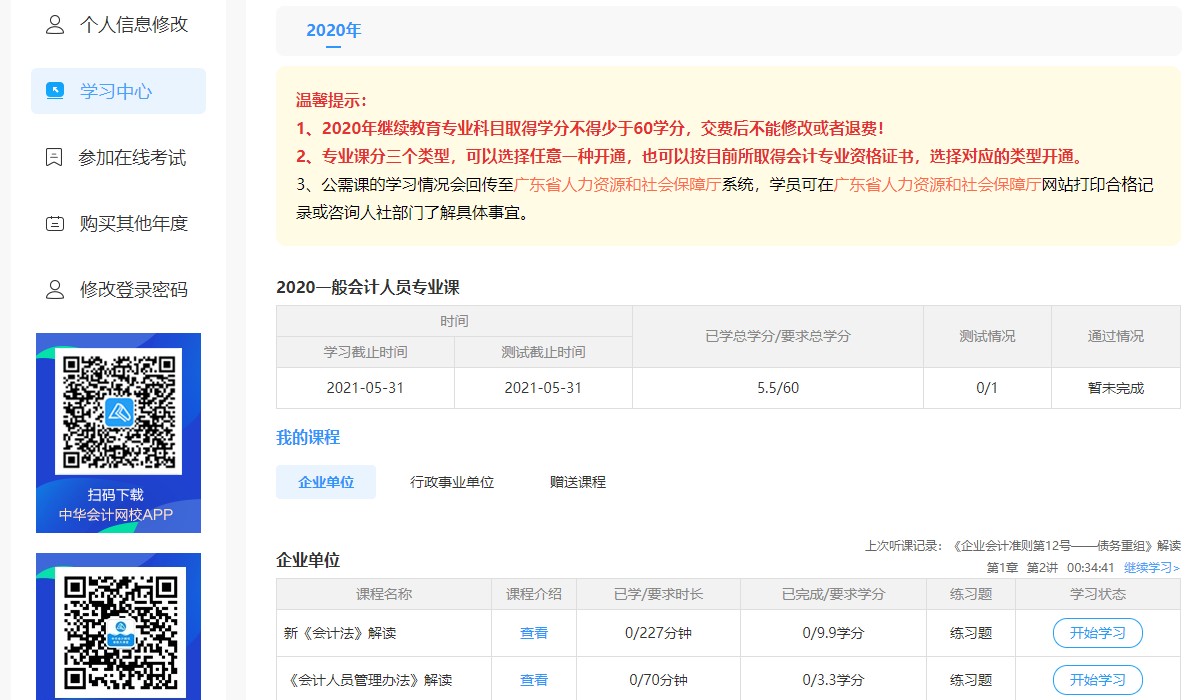Select the 赠送课程 tab
The image size is (1203, 700).
point(575,481)
